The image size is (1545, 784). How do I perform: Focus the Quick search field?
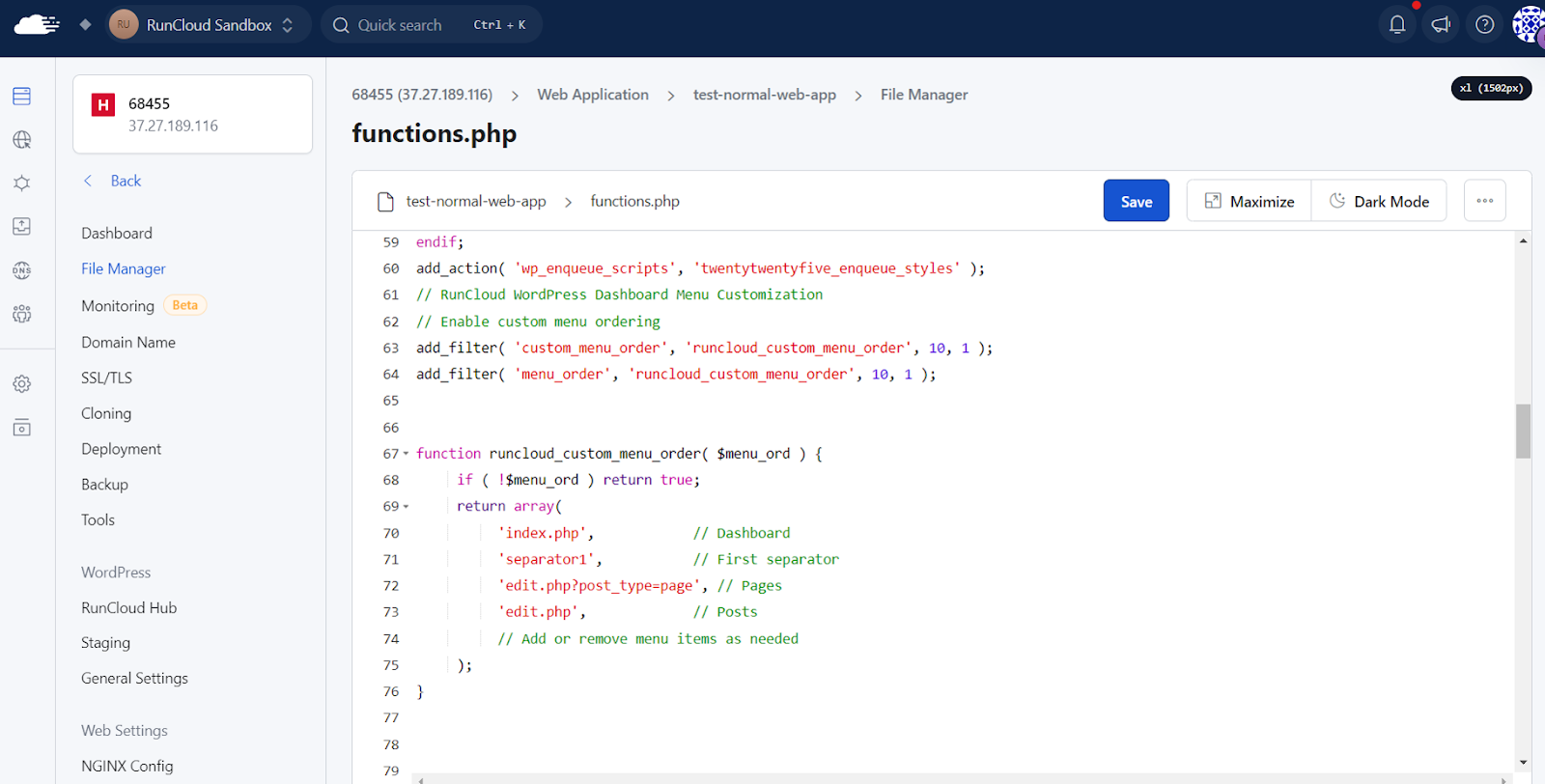[430, 25]
